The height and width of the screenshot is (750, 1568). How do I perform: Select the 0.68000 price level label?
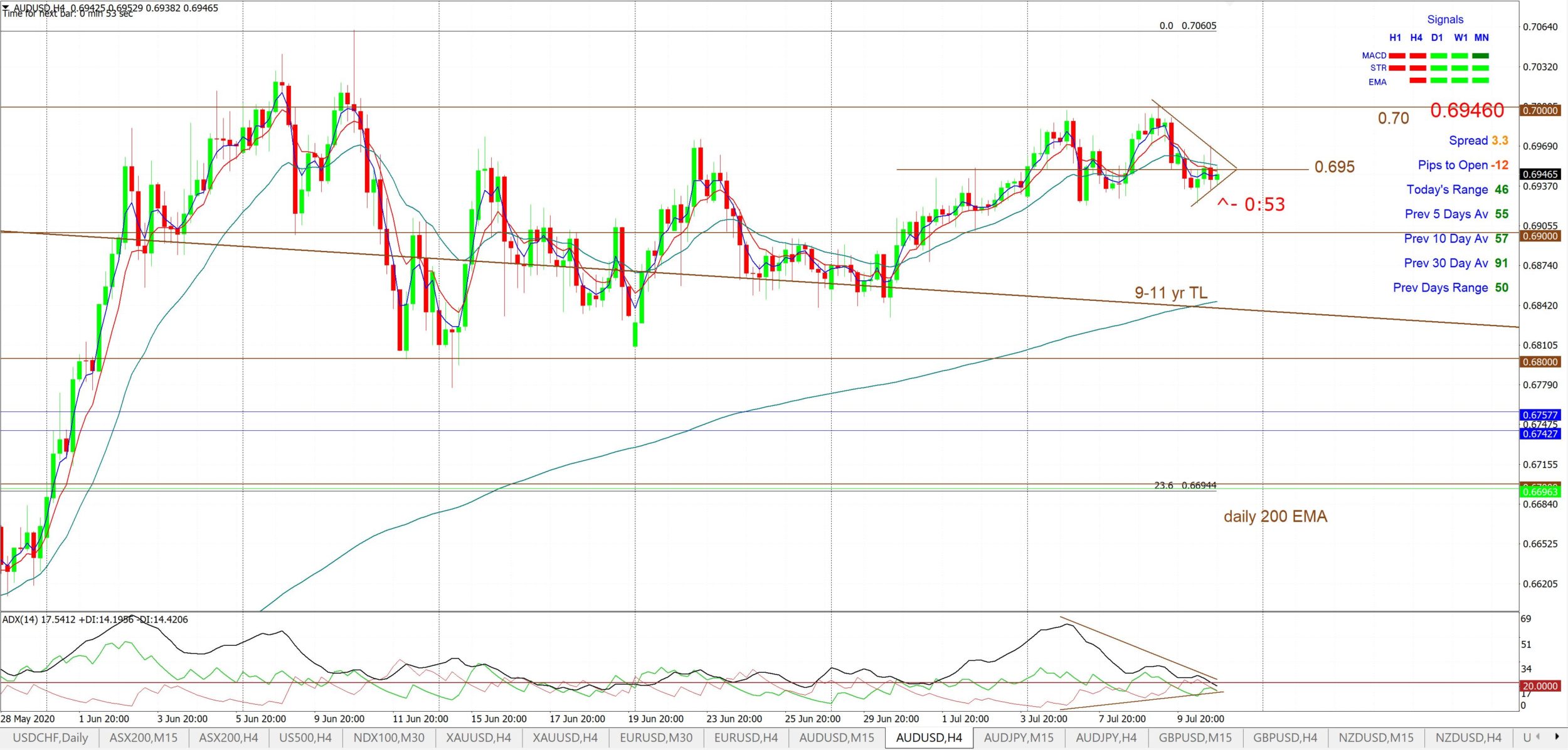1540,362
